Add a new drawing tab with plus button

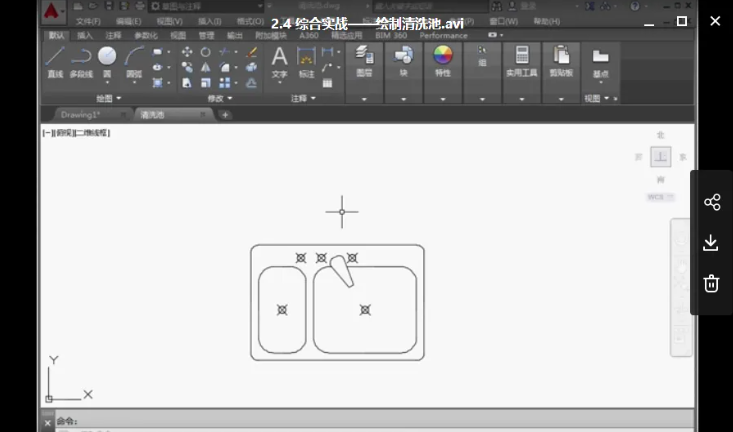click(225, 115)
